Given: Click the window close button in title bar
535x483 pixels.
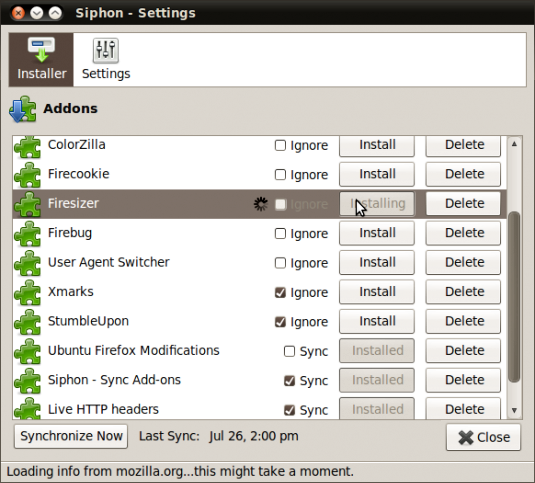Looking at the screenshot, I should tap(18, 13).
